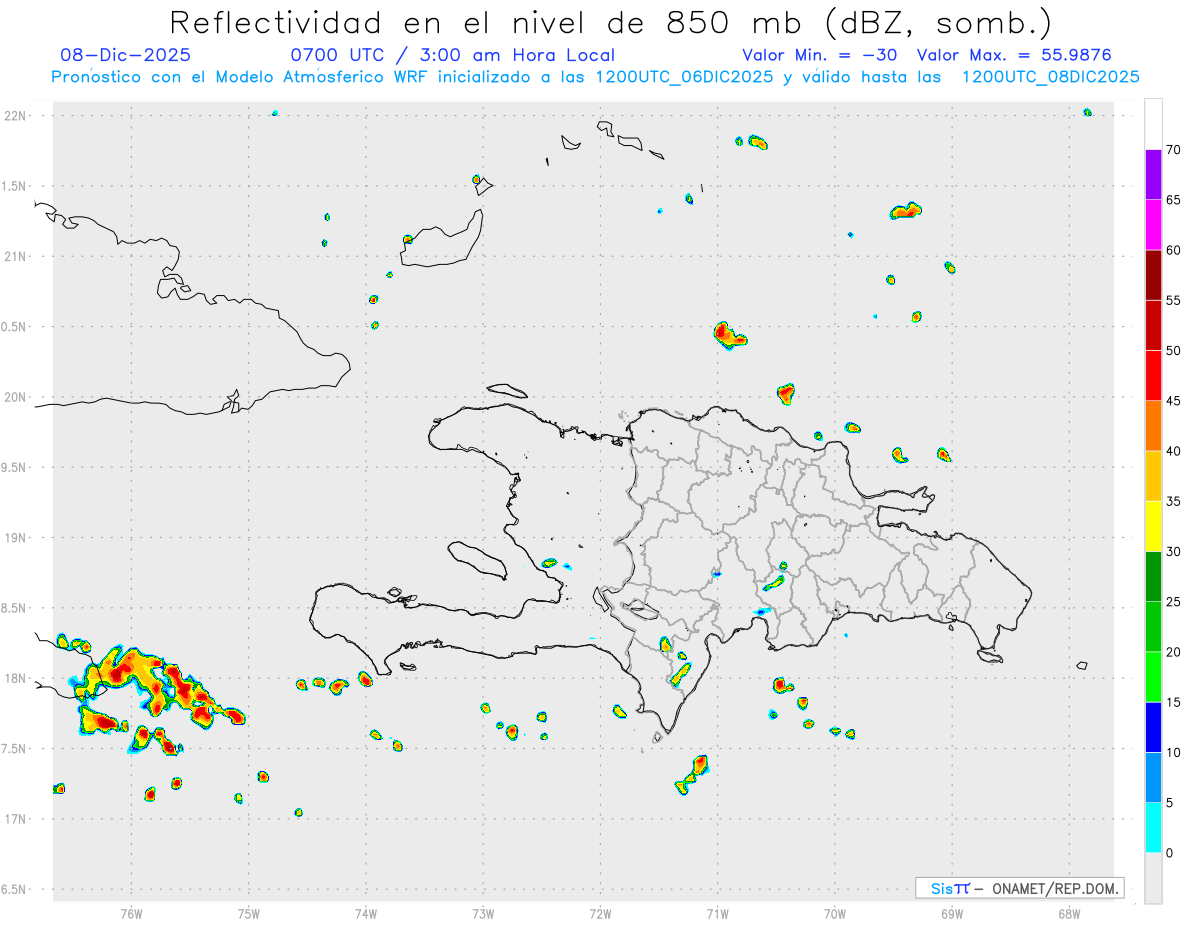This screenshot has width=1200, height=927.
Task: Click the '20N' latitude label
Action: [15, 397]
